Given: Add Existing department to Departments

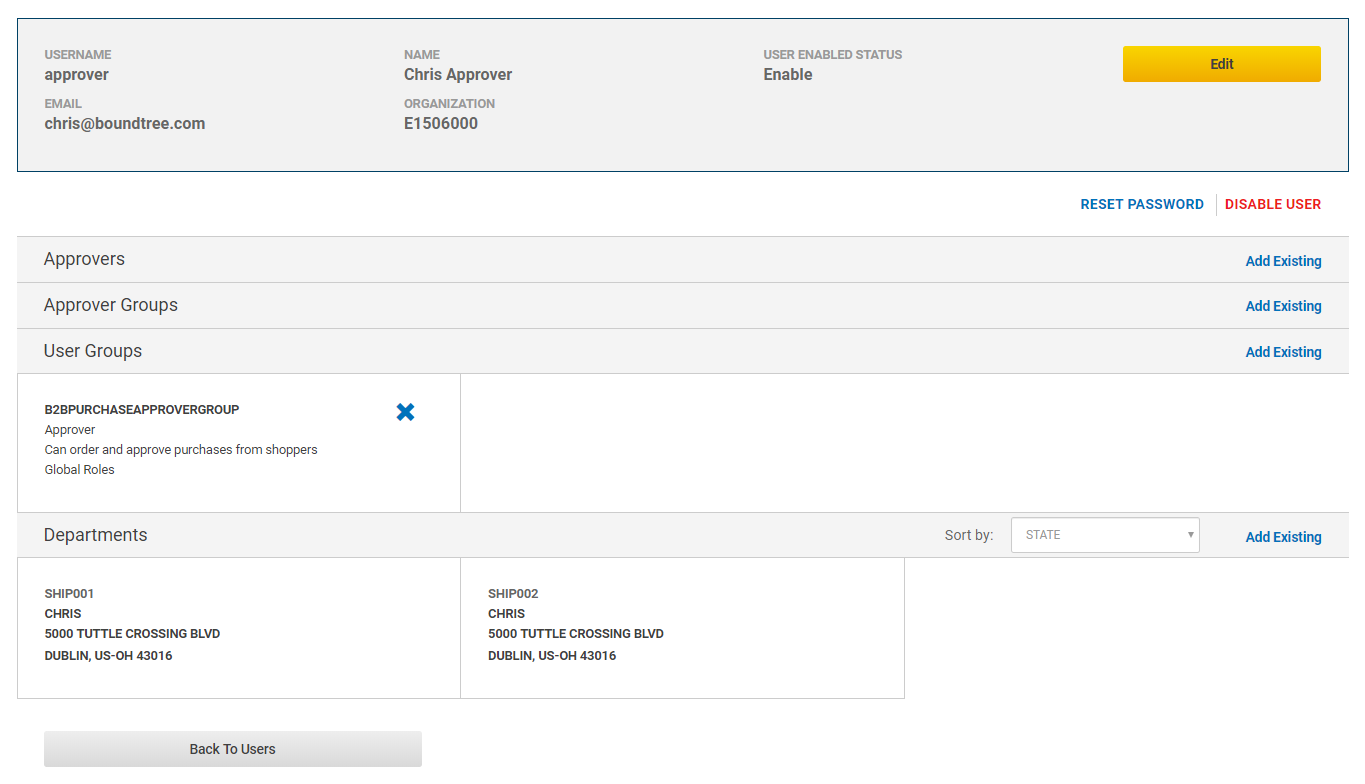Looking at the screenshot, I should pos(1283,537).
